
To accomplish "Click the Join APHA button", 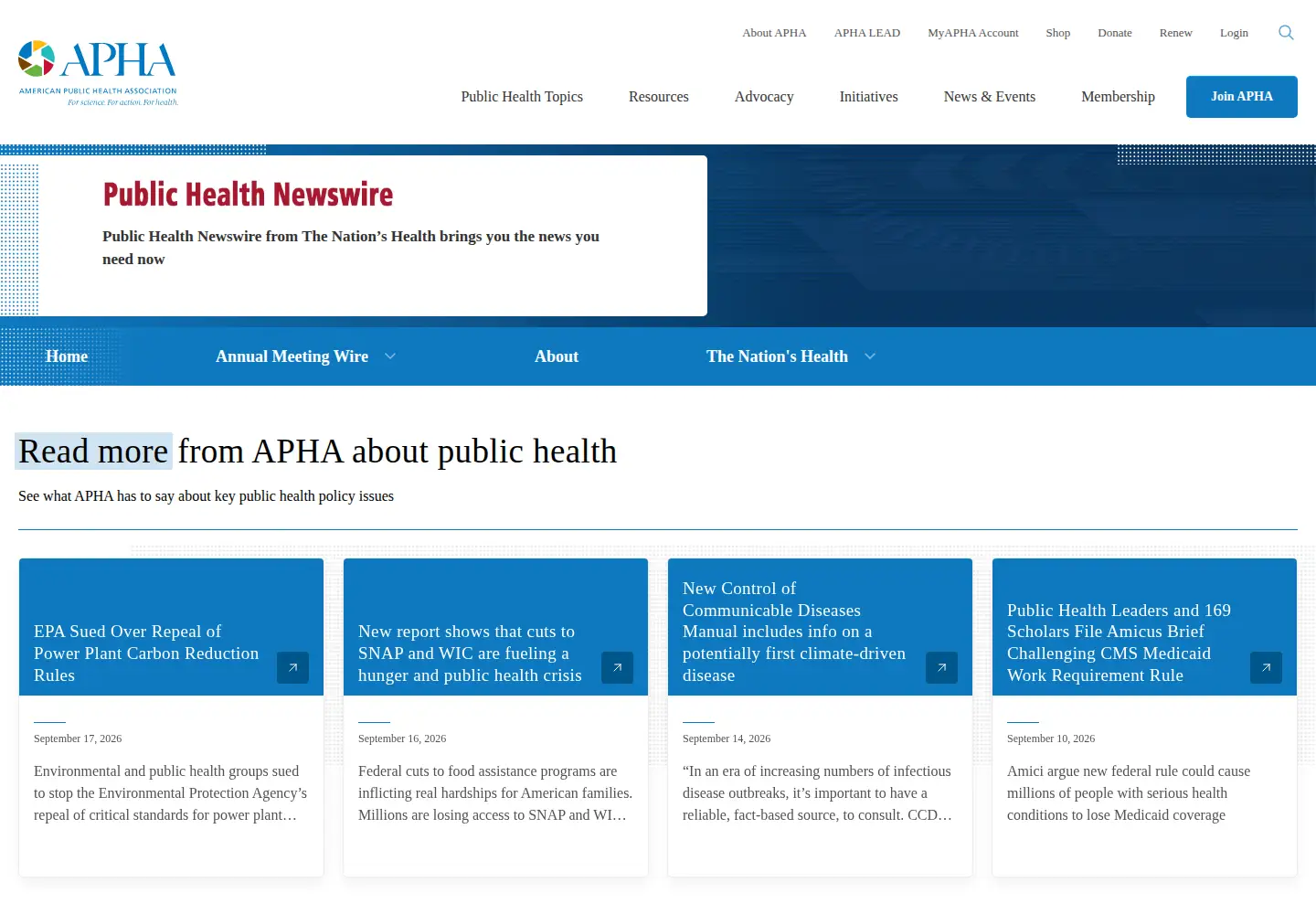I will [x=1242, y=97].
